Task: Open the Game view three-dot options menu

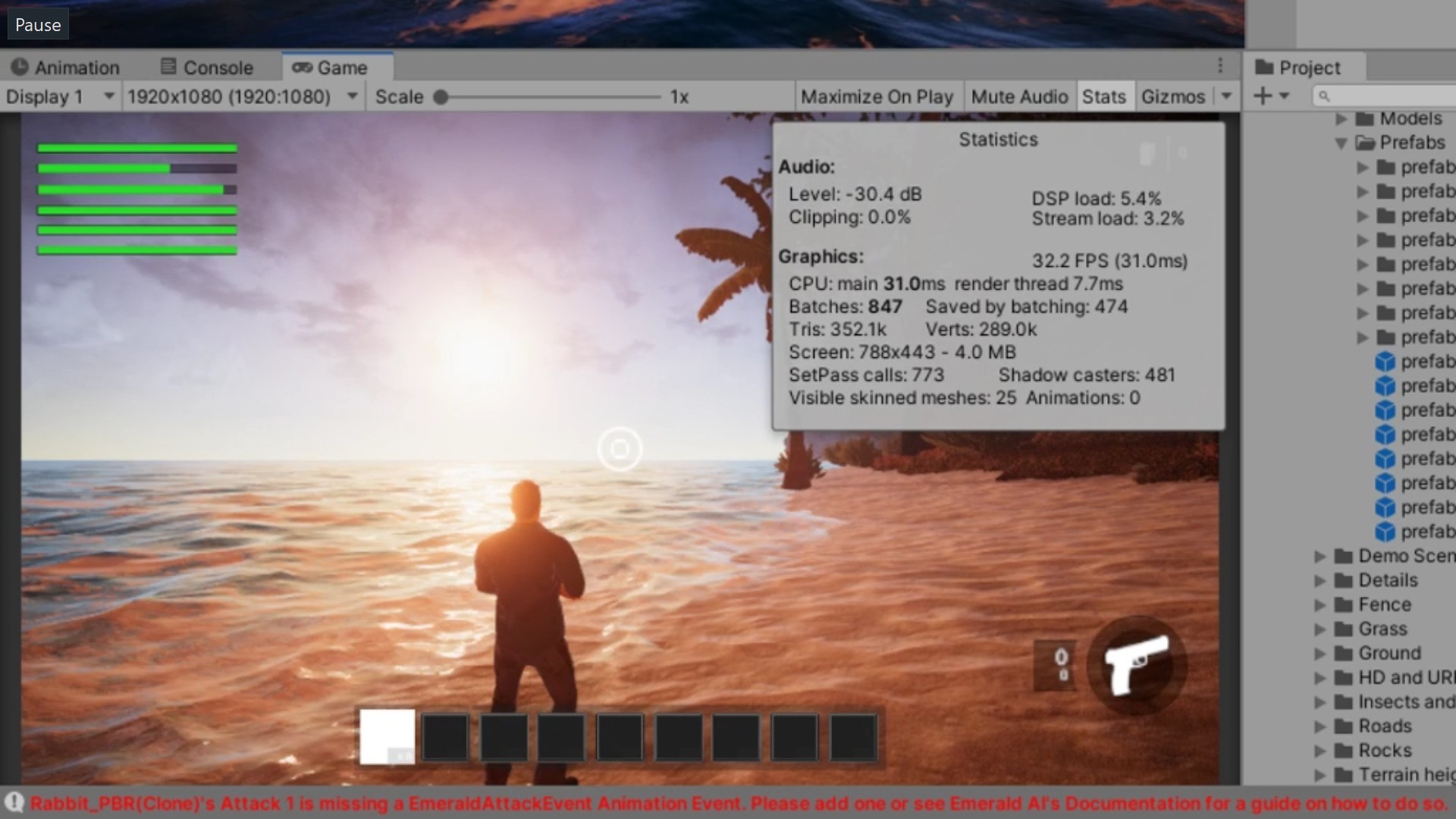Action: click(1220, 66)
